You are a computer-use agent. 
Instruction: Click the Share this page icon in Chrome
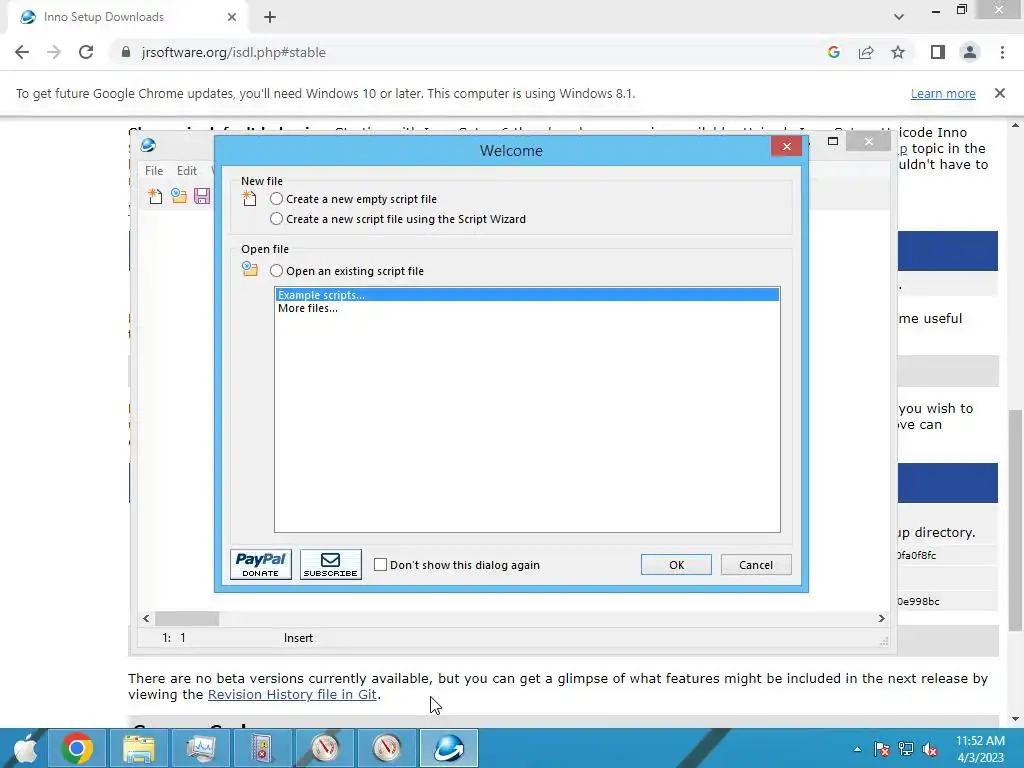(866, 52)
